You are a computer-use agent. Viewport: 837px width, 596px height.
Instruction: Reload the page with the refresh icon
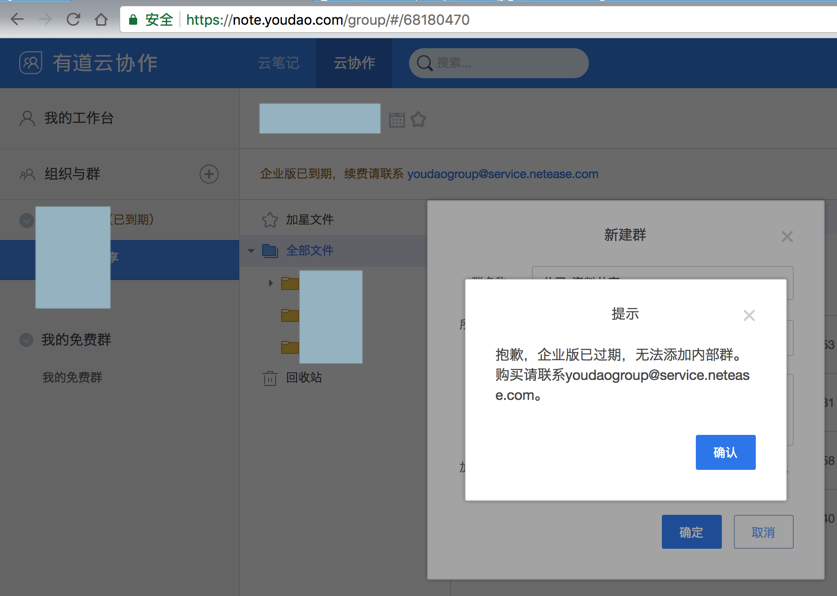click(x=73, y=20)
